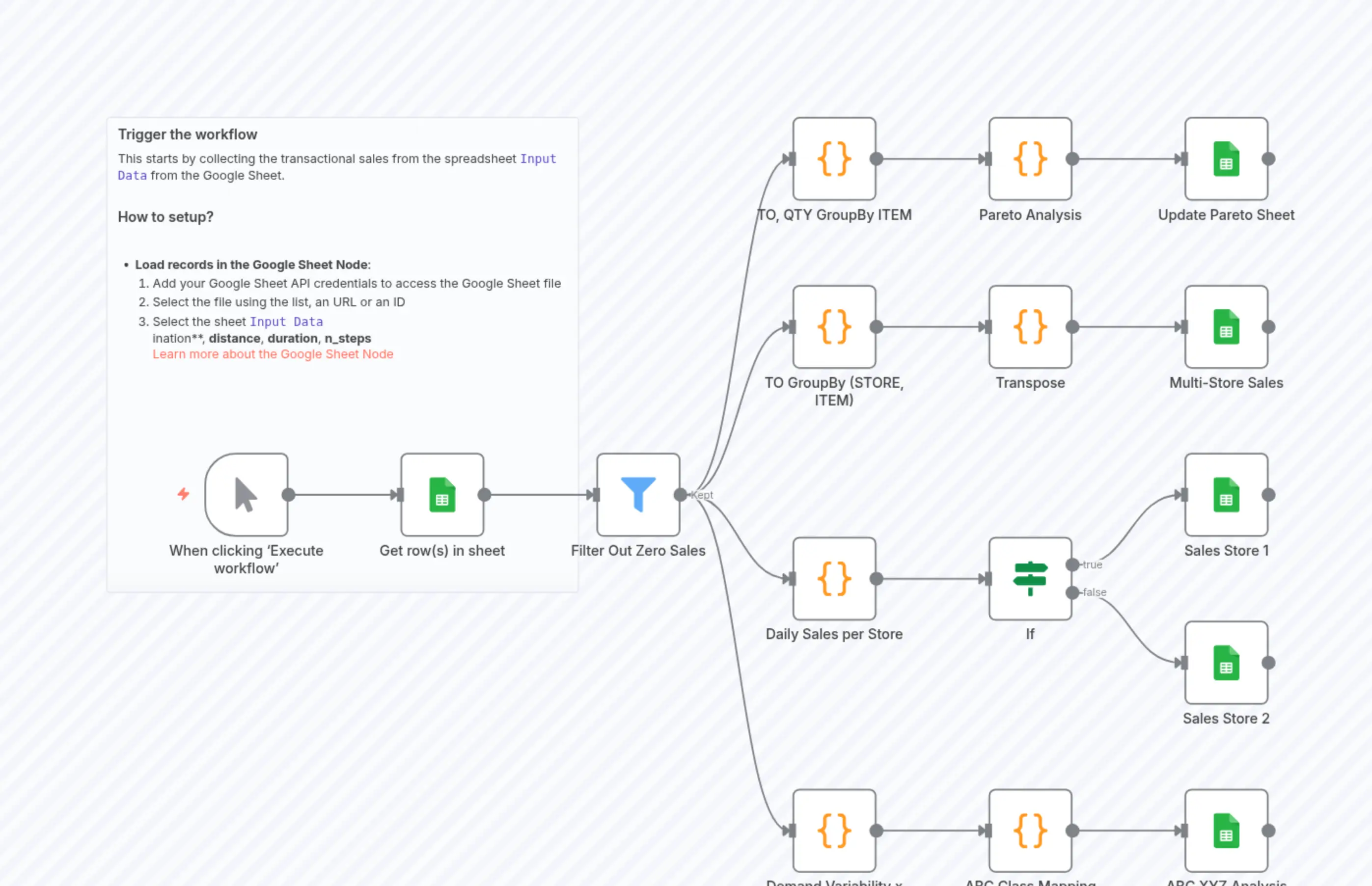Open the Get row(s) in sheet node
Screen dimensions: 1372x886
441,494
